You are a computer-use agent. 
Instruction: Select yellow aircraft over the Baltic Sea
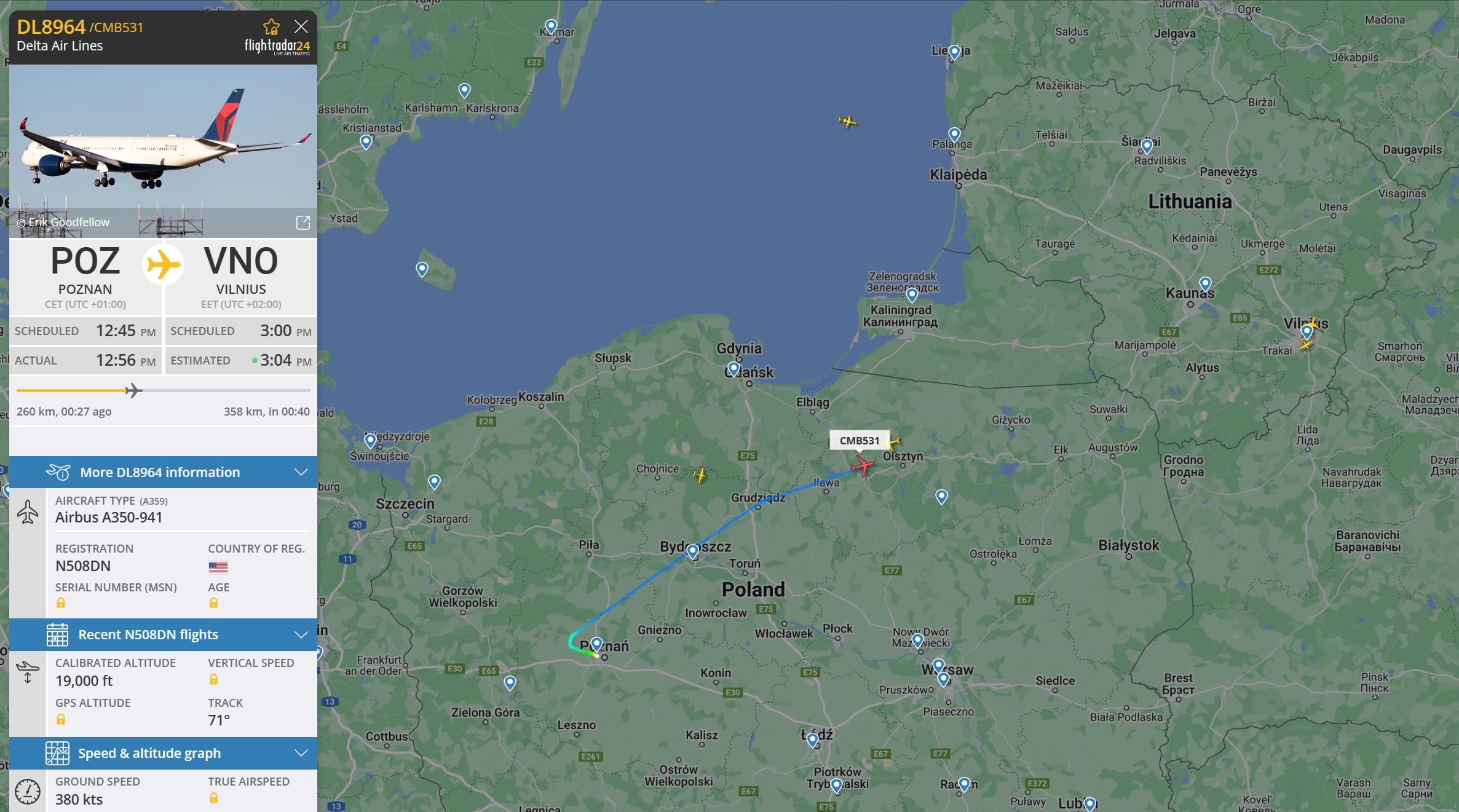point(847,121)
